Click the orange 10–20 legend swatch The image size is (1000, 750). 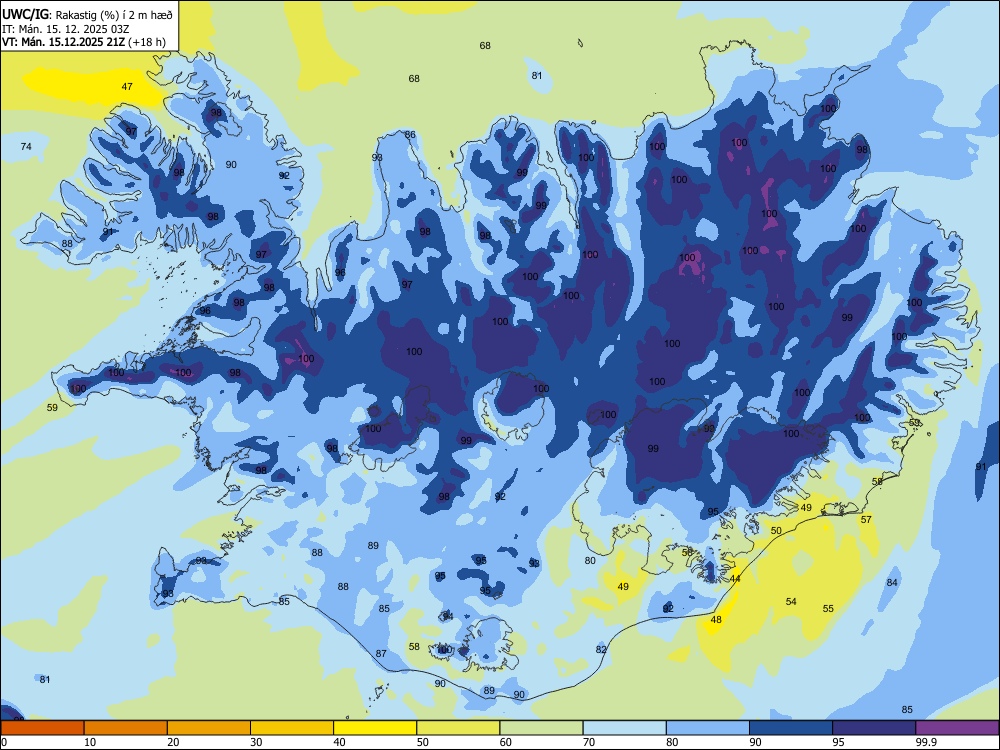(x=126, y=728)
